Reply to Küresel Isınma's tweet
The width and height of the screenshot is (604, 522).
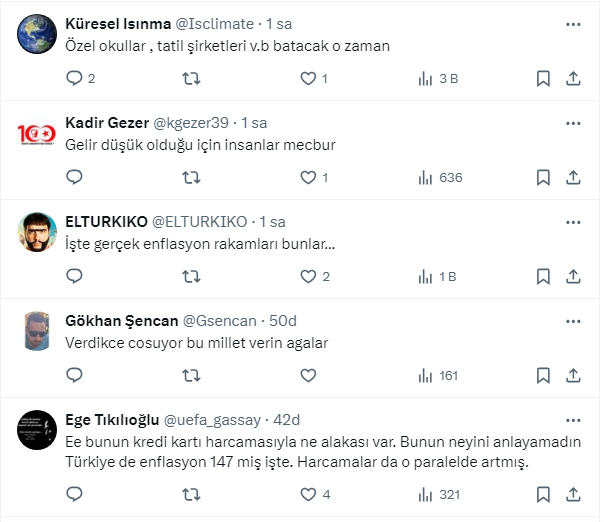[x=74, y=78]
